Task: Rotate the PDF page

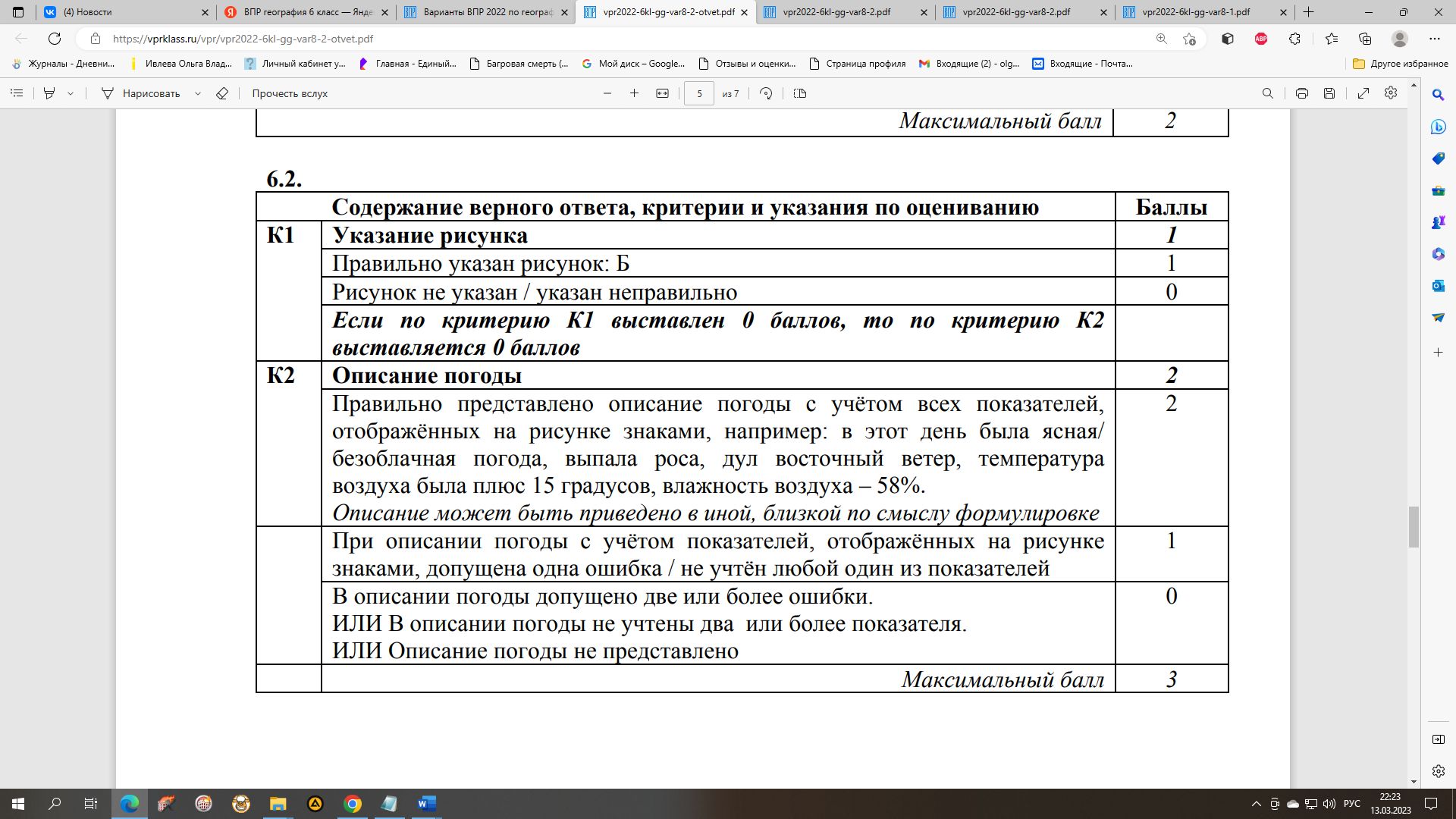Action: pos(766,93)
